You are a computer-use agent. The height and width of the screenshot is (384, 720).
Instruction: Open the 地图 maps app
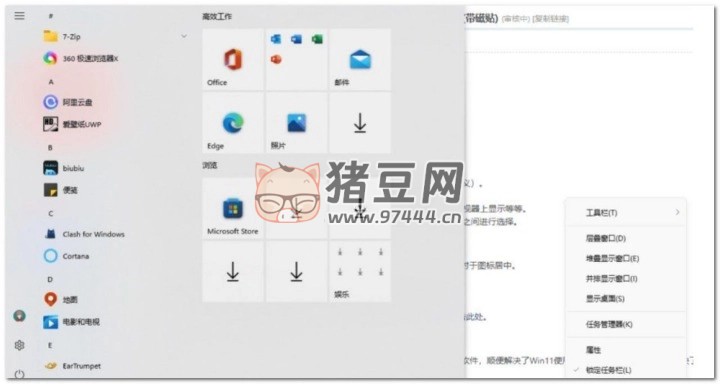(x=61, y=299)
